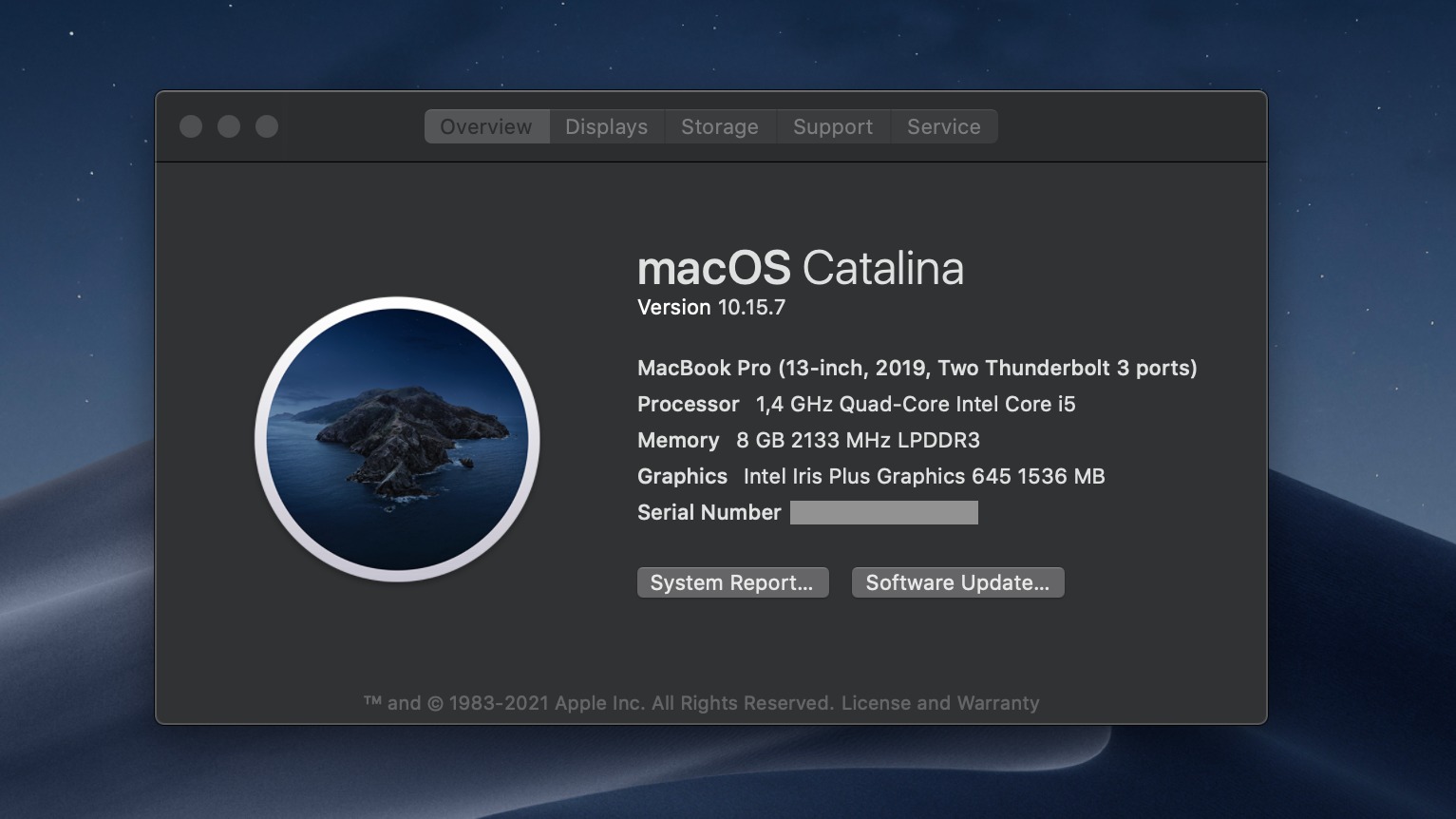Switch to the Overview tab
This screenshot has height=819, width=1456.
click(x=486, y=126)
